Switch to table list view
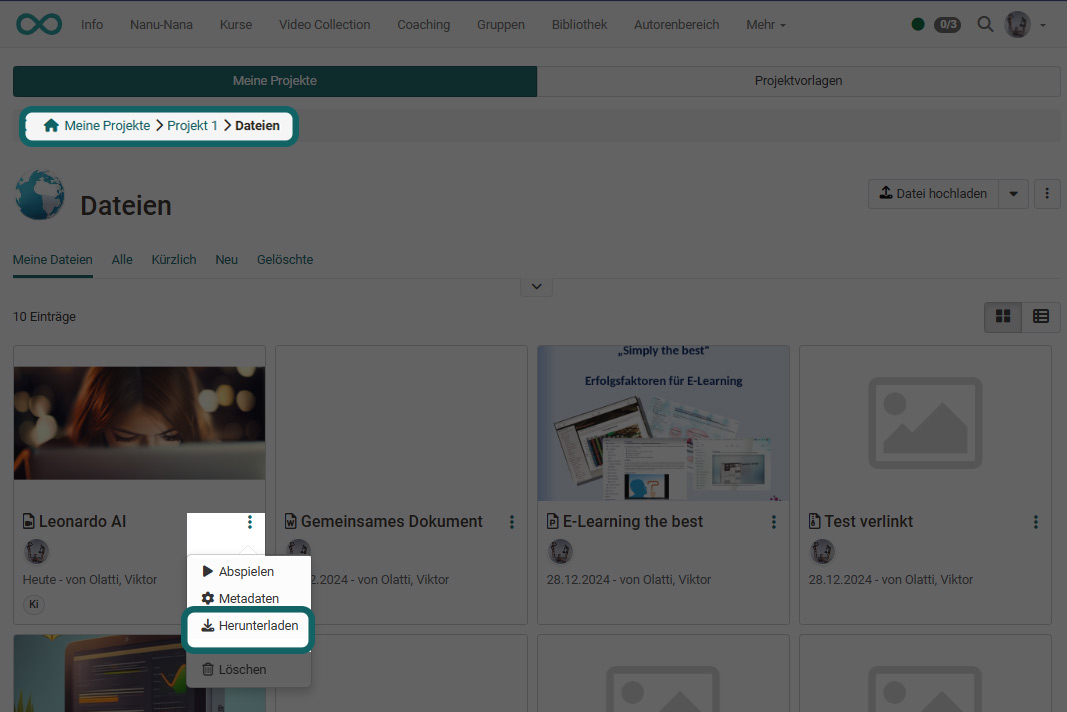This screenshot has height=712, width=1067. (x=1041, y=317)
